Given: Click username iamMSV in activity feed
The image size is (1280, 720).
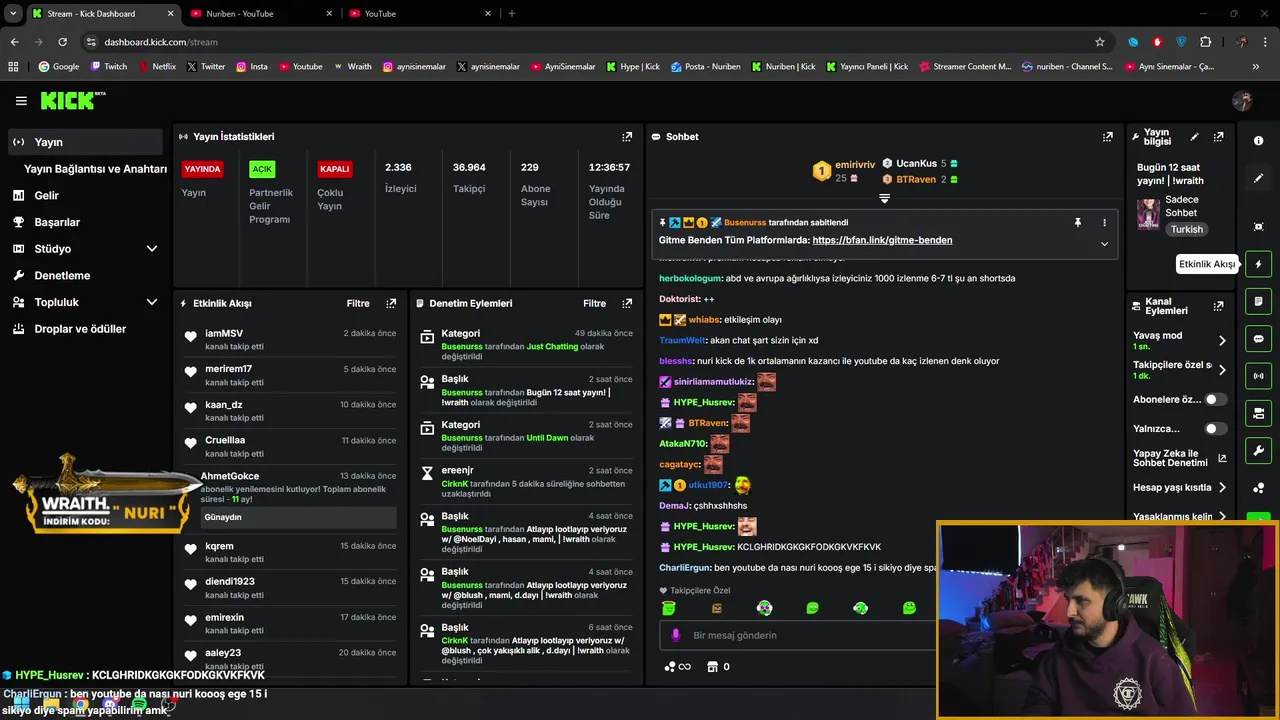Looking at the screenshot, I should [224, 333].
